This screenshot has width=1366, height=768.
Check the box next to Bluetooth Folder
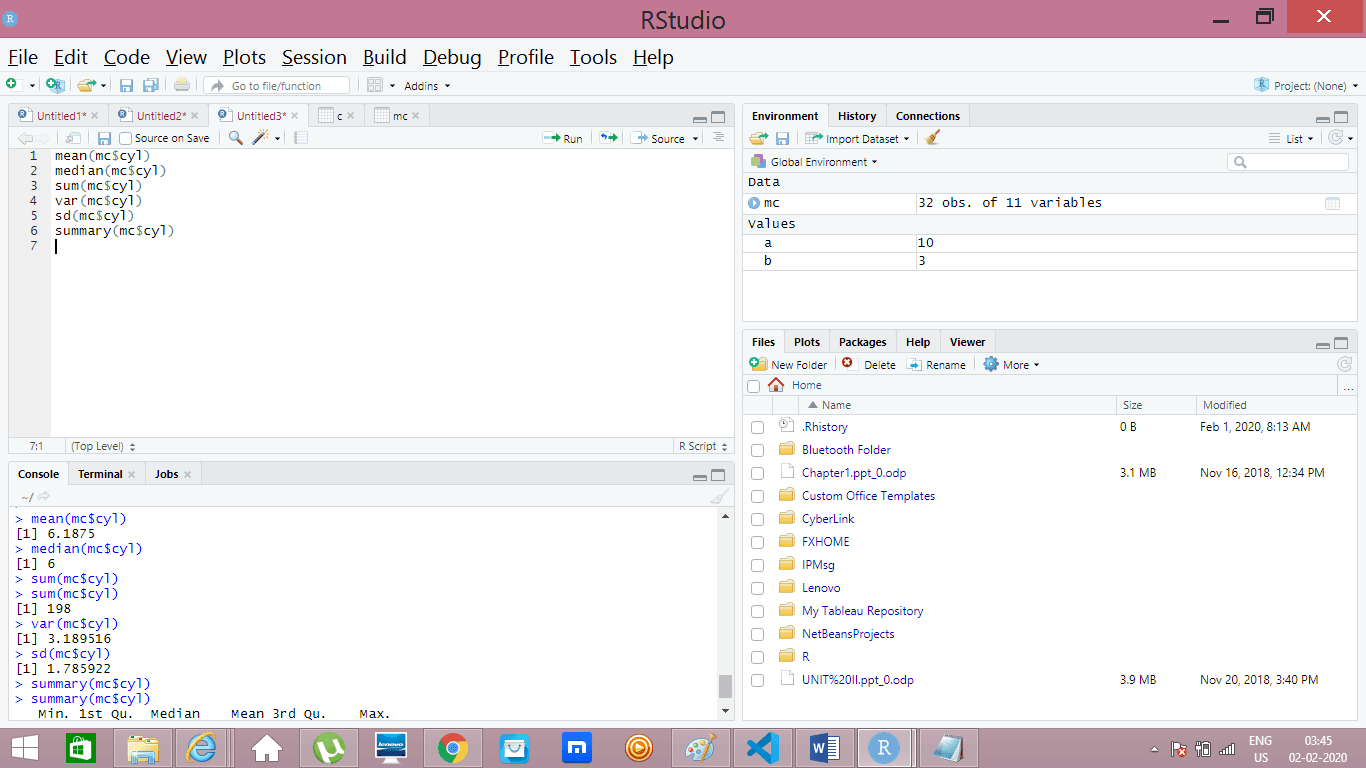pyautogui.click(x=757, y=450)
